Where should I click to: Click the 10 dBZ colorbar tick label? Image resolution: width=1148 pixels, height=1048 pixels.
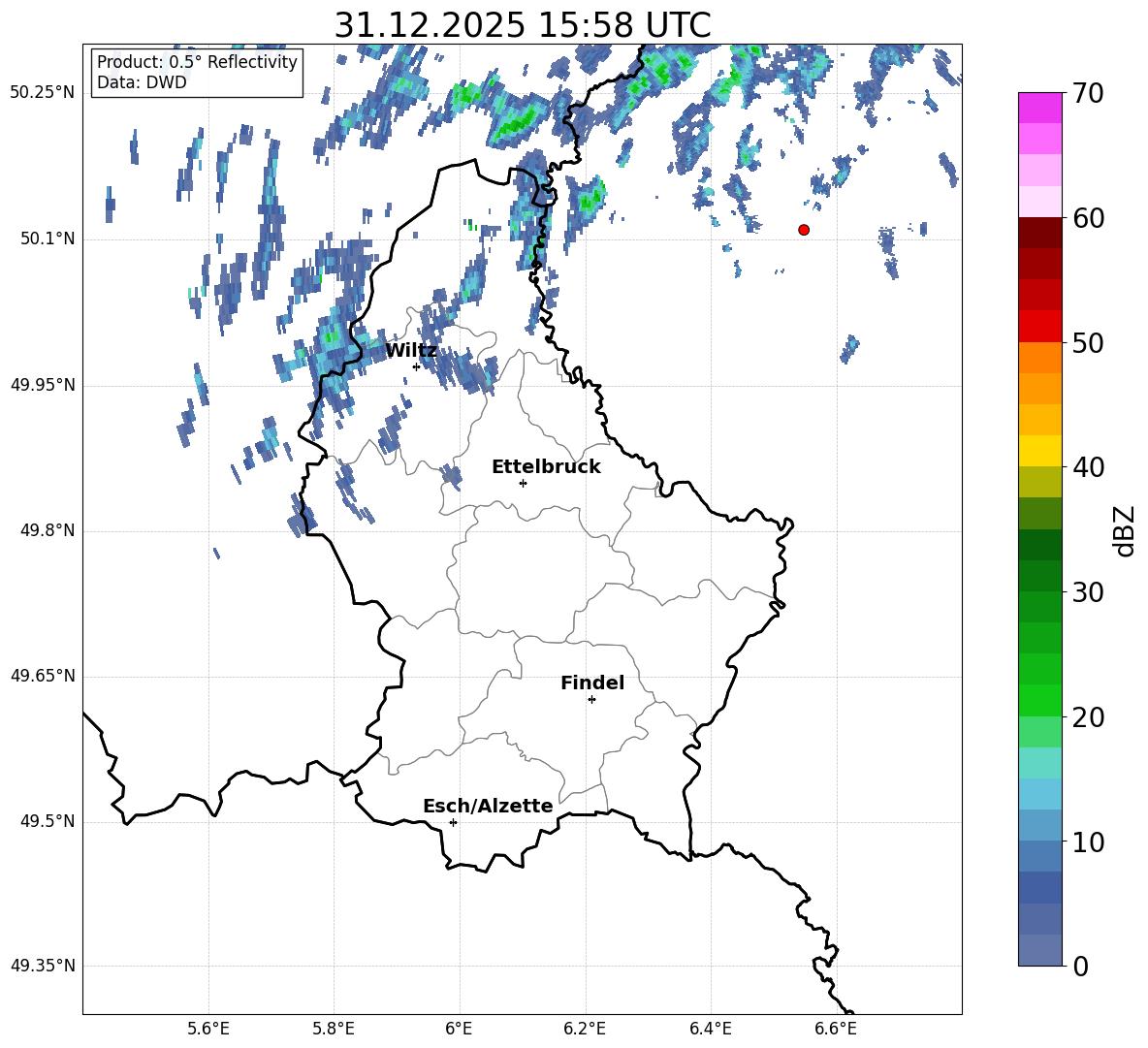1088,842
